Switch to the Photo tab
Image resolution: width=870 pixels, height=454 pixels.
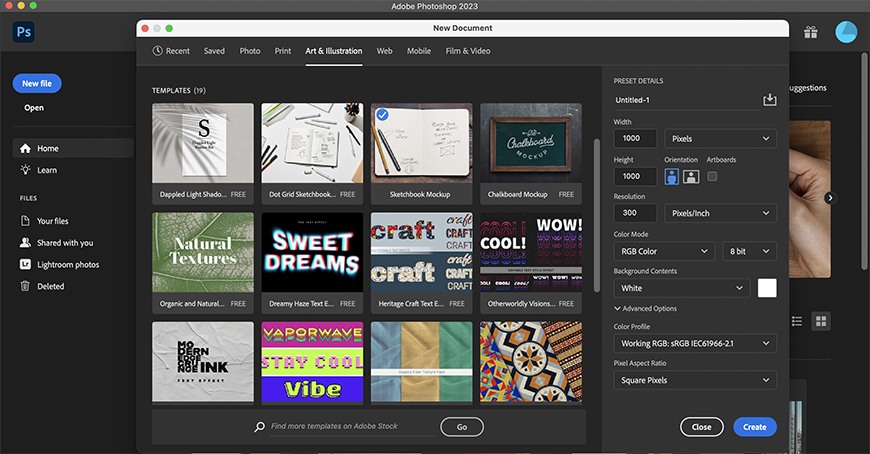click(250, 51)
